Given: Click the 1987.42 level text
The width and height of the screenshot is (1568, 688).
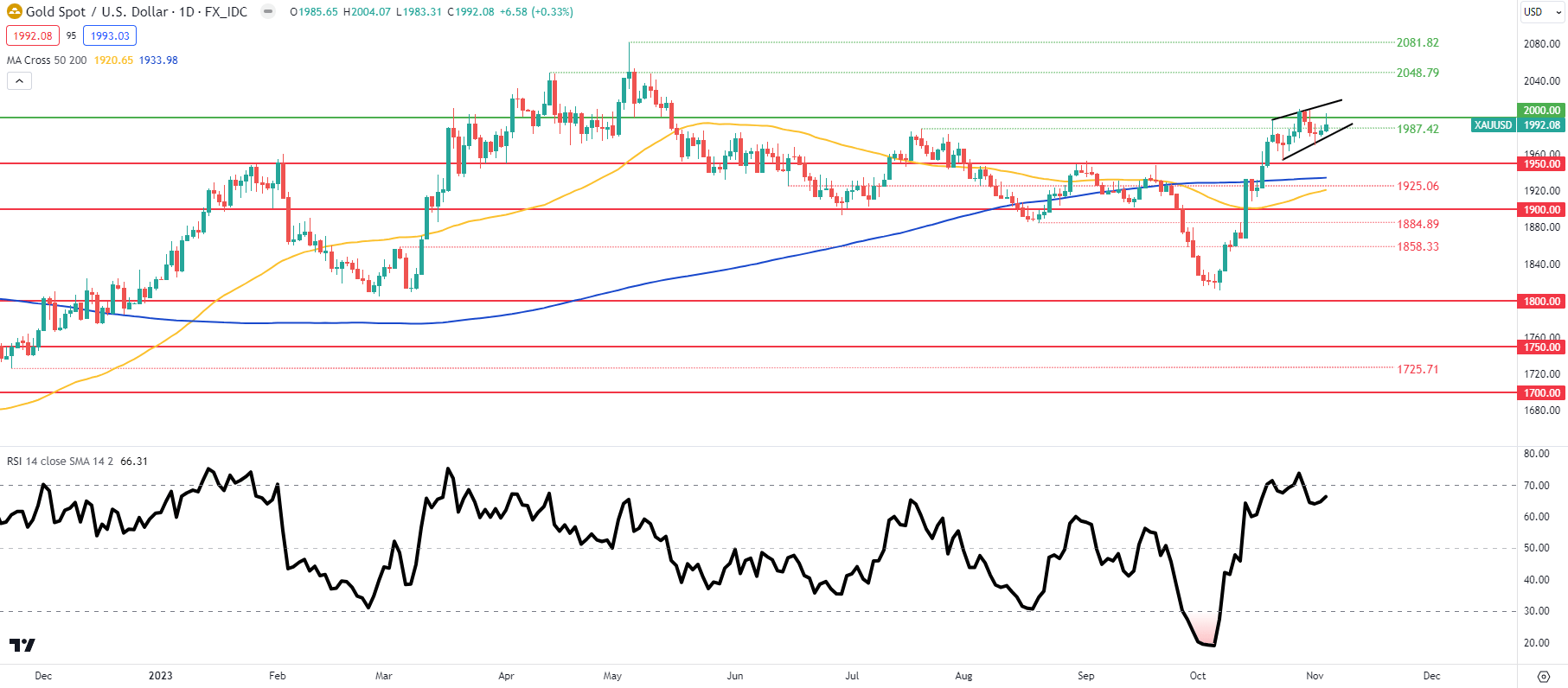Looking at the screenshot, I should coord(1418,129).
